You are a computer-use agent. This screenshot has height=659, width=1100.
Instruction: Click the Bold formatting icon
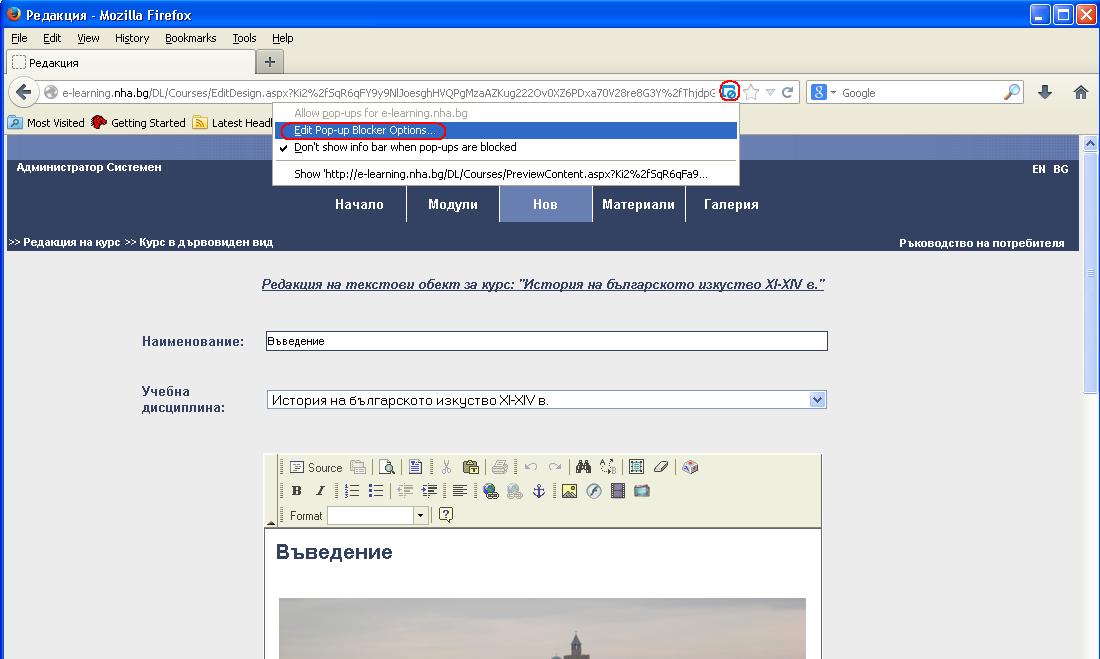[297, 491]
